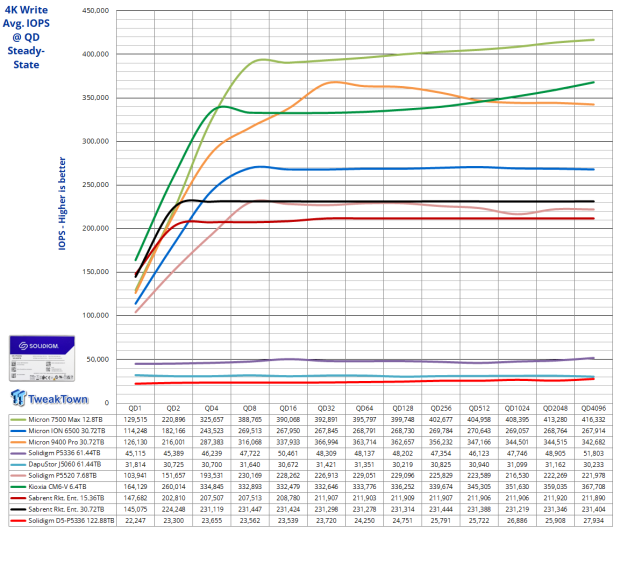Click the QD512 column header

tap(479, 408)
